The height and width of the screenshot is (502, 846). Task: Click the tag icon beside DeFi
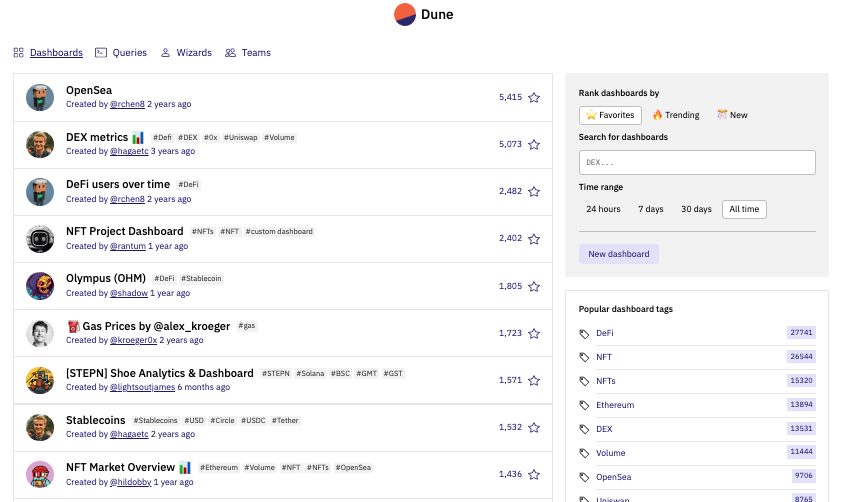point(584,334)
